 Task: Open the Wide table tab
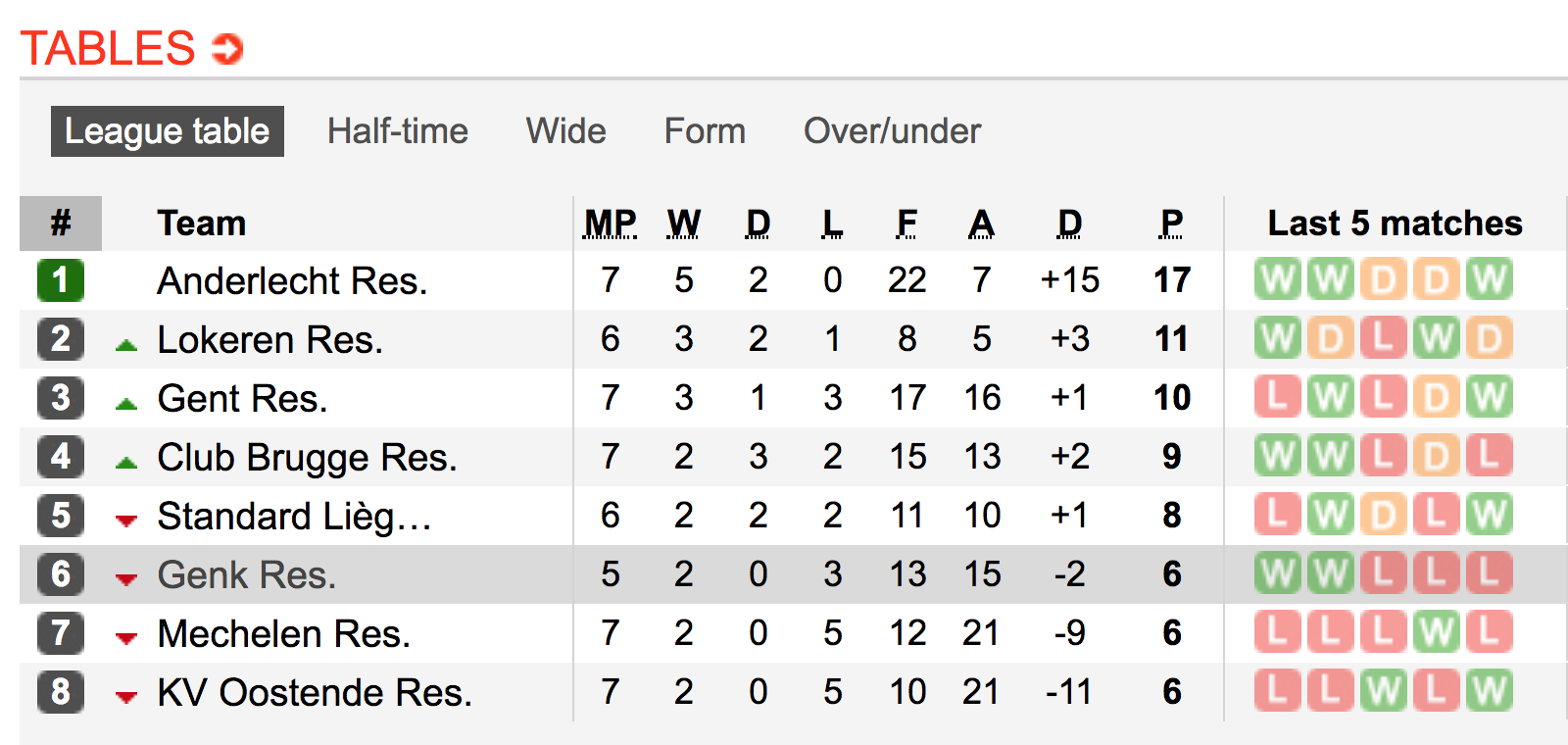coord(565,131)
